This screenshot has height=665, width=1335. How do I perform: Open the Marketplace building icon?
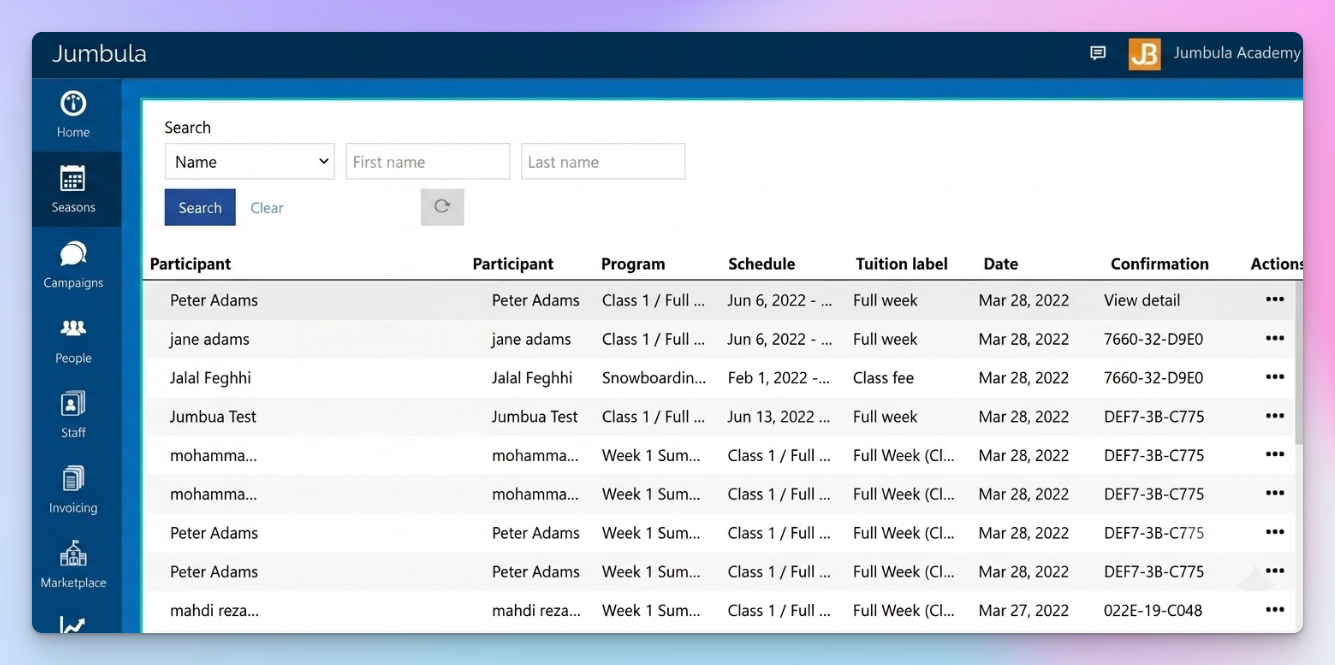tap(73, 554)
